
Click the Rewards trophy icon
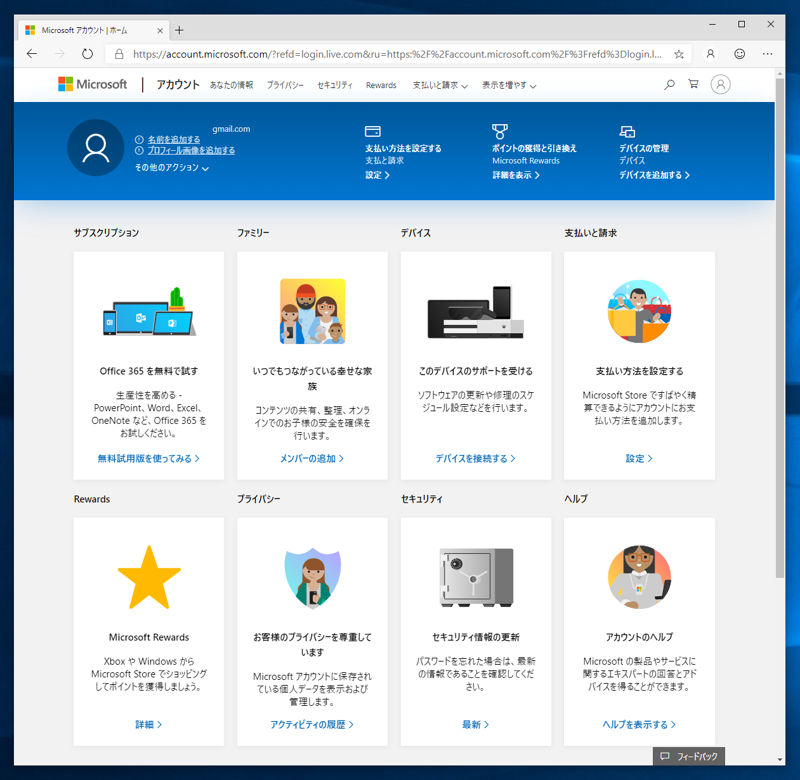point(499,131)
